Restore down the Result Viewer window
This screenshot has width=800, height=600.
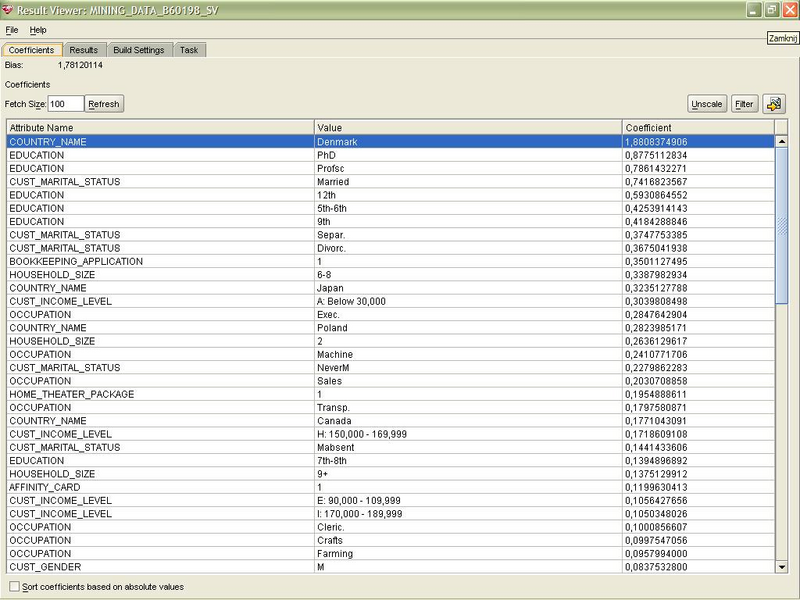pyautogui.click(x=771, y=9)
